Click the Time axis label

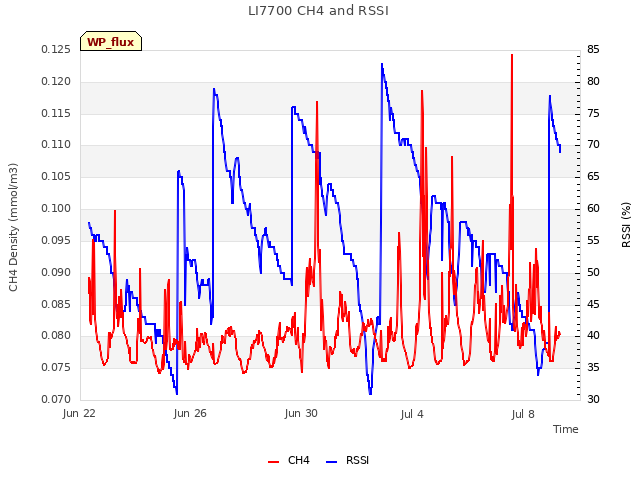[566, 429]
